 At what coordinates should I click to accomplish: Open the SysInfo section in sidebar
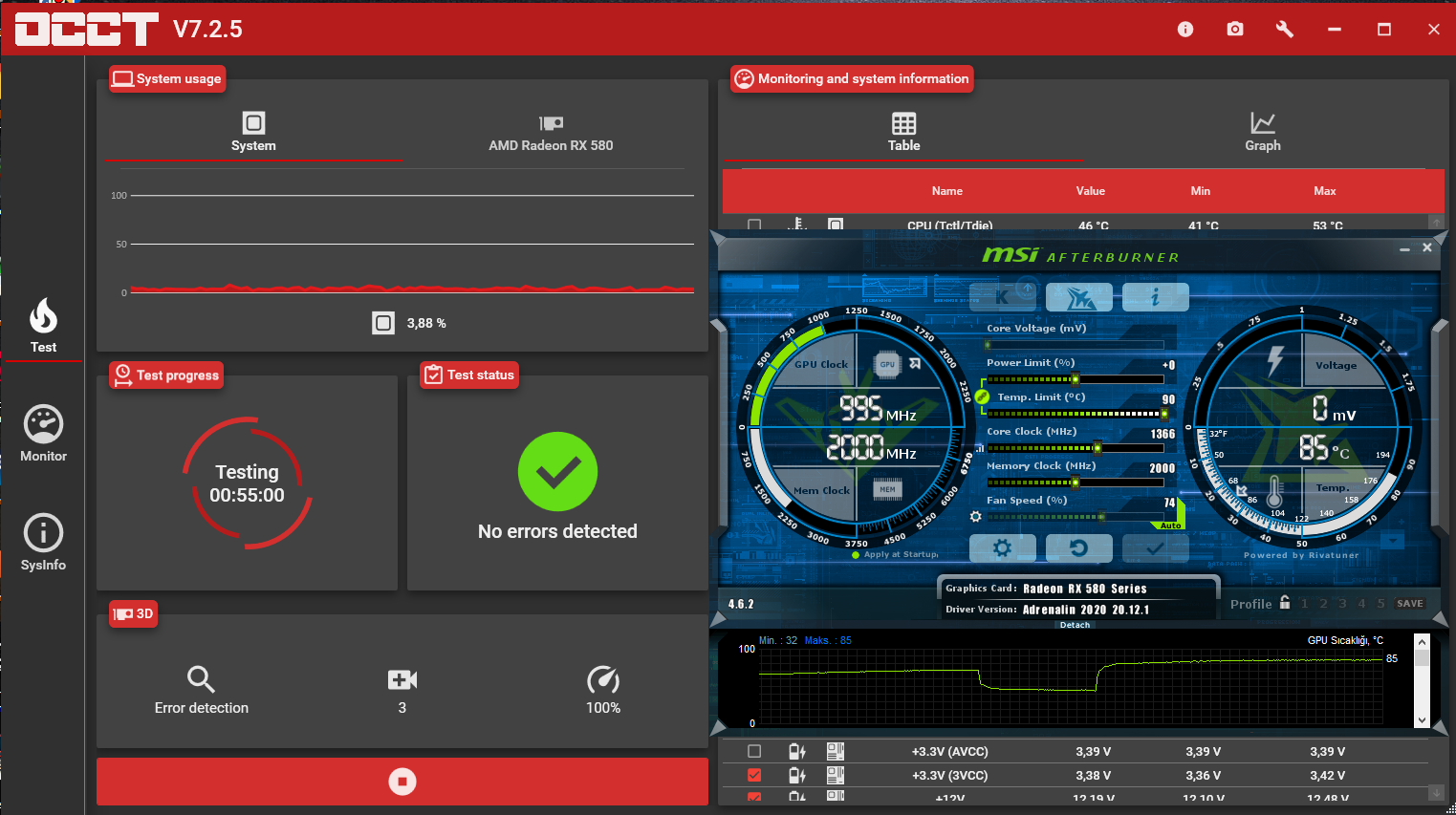pos(43,544)
